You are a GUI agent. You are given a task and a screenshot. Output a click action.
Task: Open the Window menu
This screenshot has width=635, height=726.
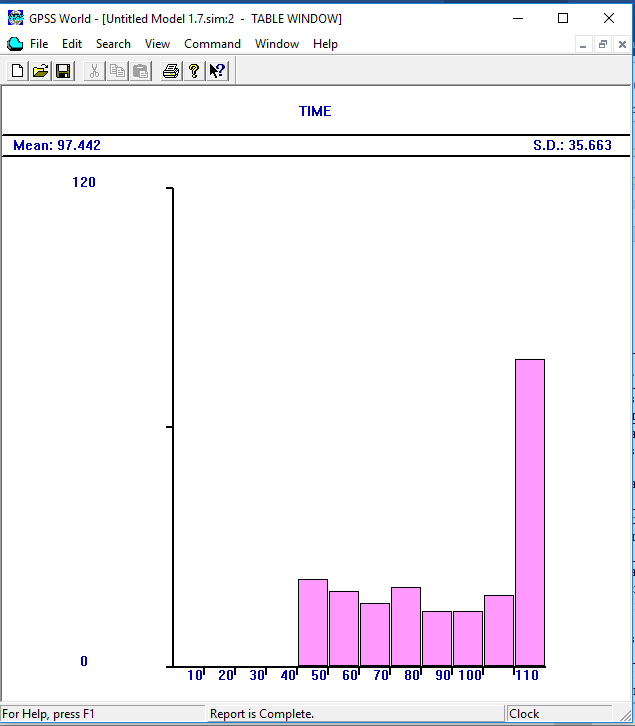277,44
